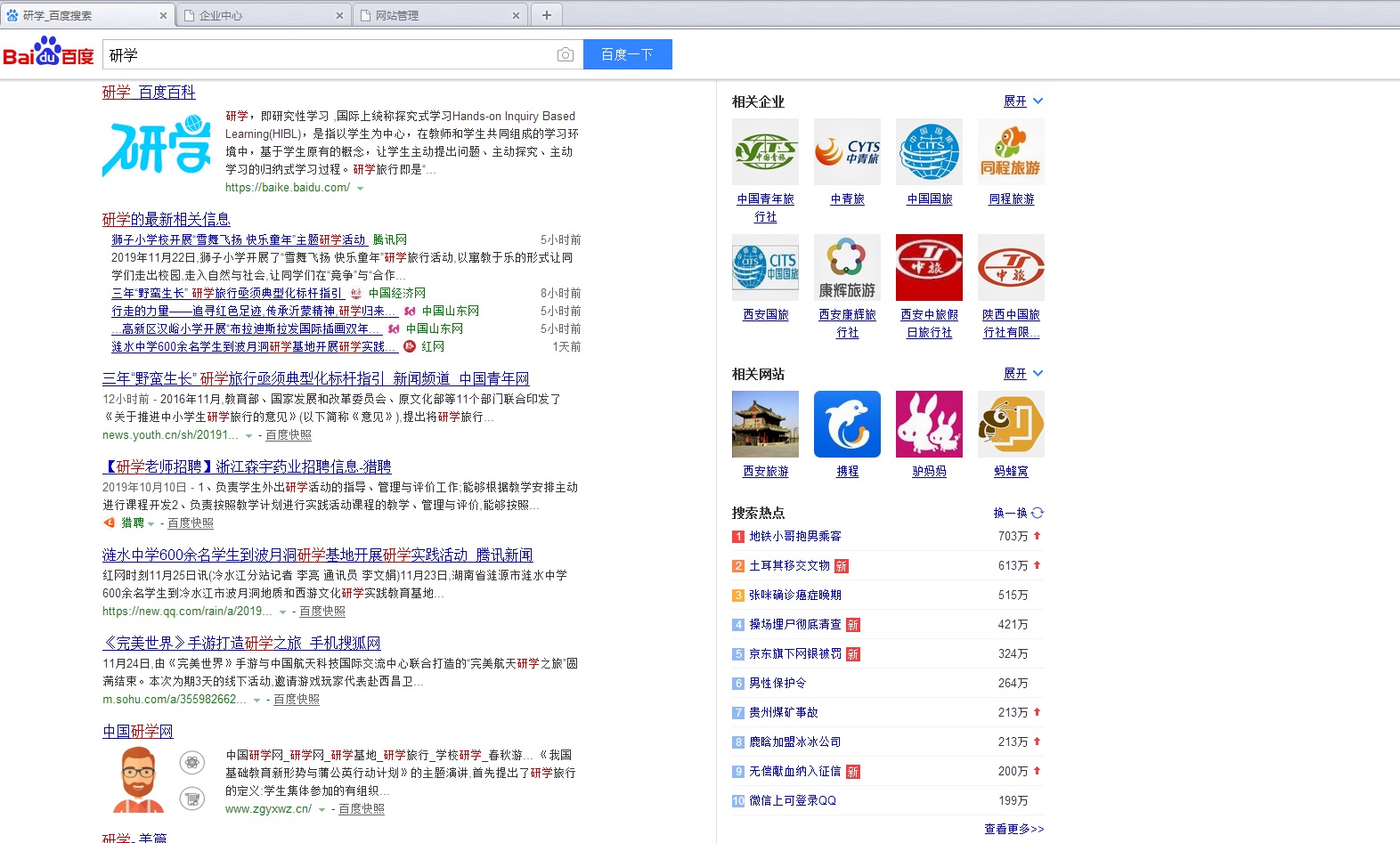Click the 携程 dolphin logo icon
This screenshot has height=843, width=1400.
(847, 425)
